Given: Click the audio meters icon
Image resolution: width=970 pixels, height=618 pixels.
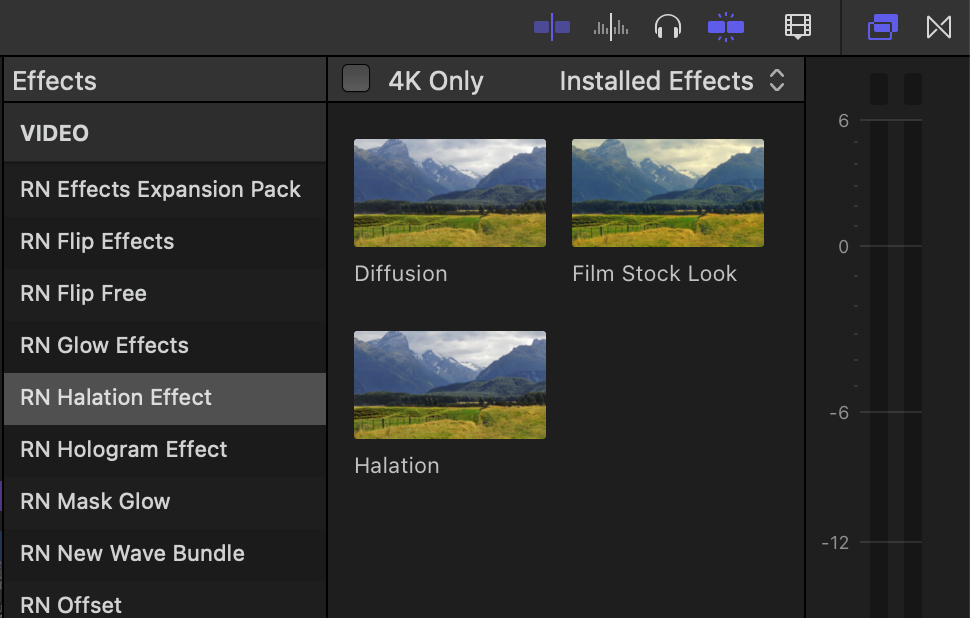Looking at the screenshot, I should (x=611, y=27).
